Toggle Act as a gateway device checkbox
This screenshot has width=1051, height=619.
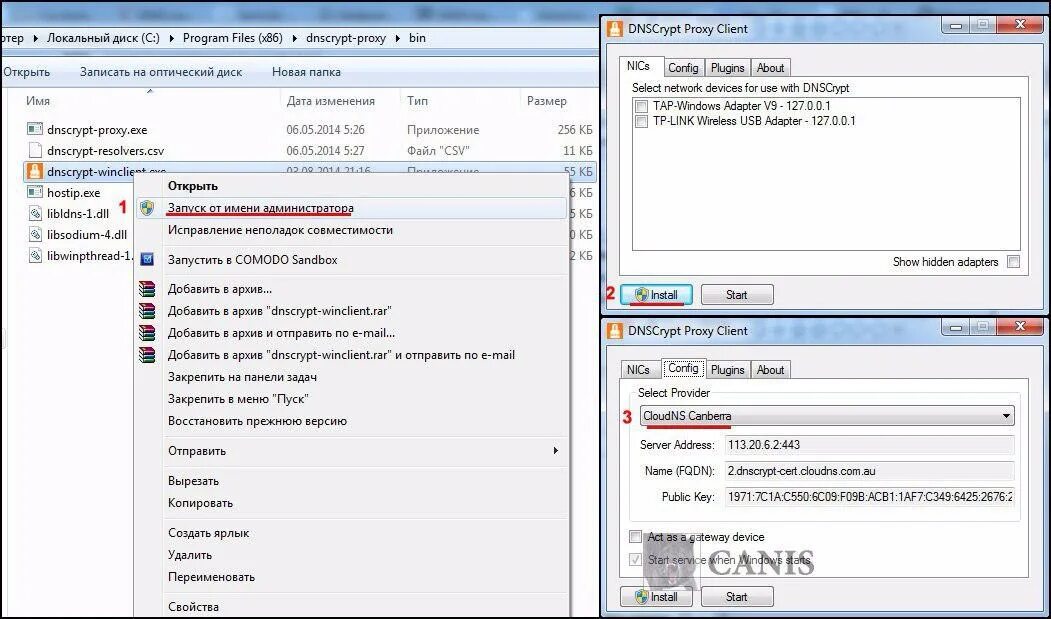pyautogui.click(x=635, y=537)
